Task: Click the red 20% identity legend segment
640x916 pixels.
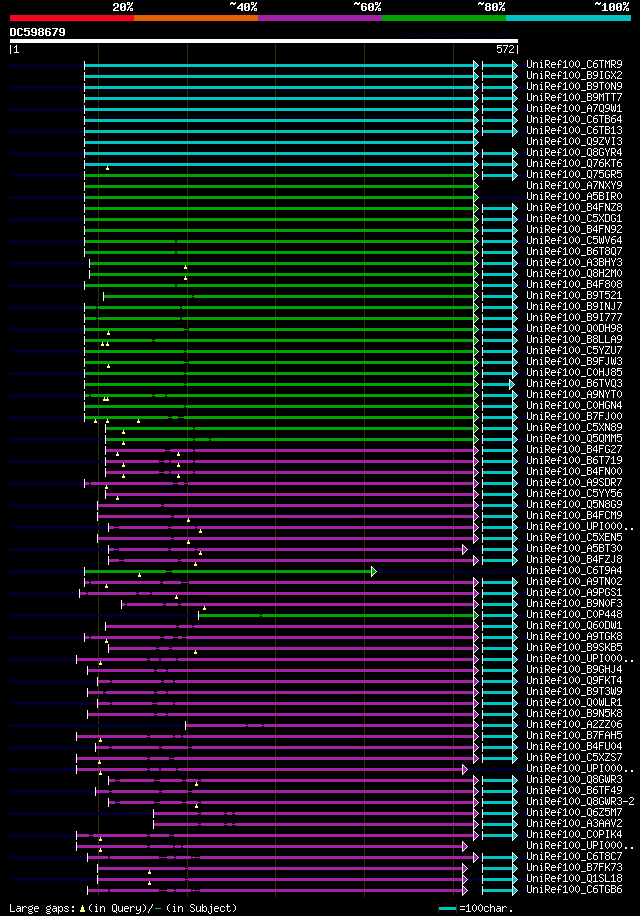Action: 72,18
